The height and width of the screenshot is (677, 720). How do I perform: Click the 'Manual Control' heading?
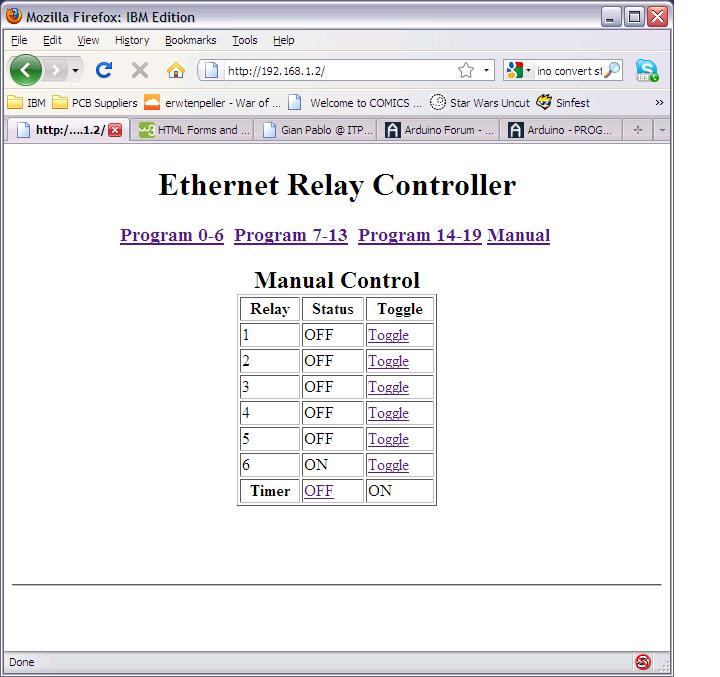[337, 280]
